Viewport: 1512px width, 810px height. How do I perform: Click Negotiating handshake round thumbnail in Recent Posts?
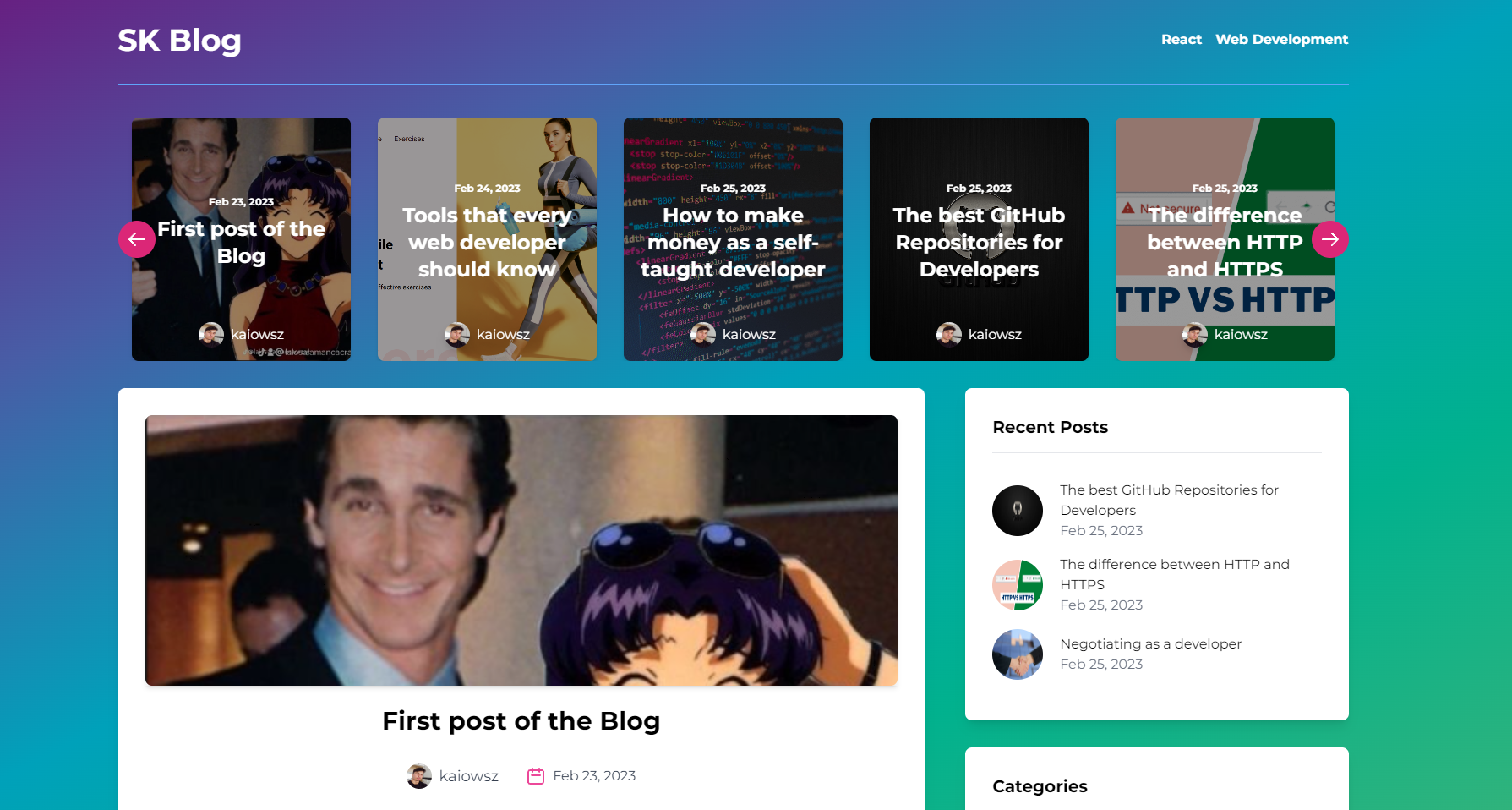pos(1018,654)
